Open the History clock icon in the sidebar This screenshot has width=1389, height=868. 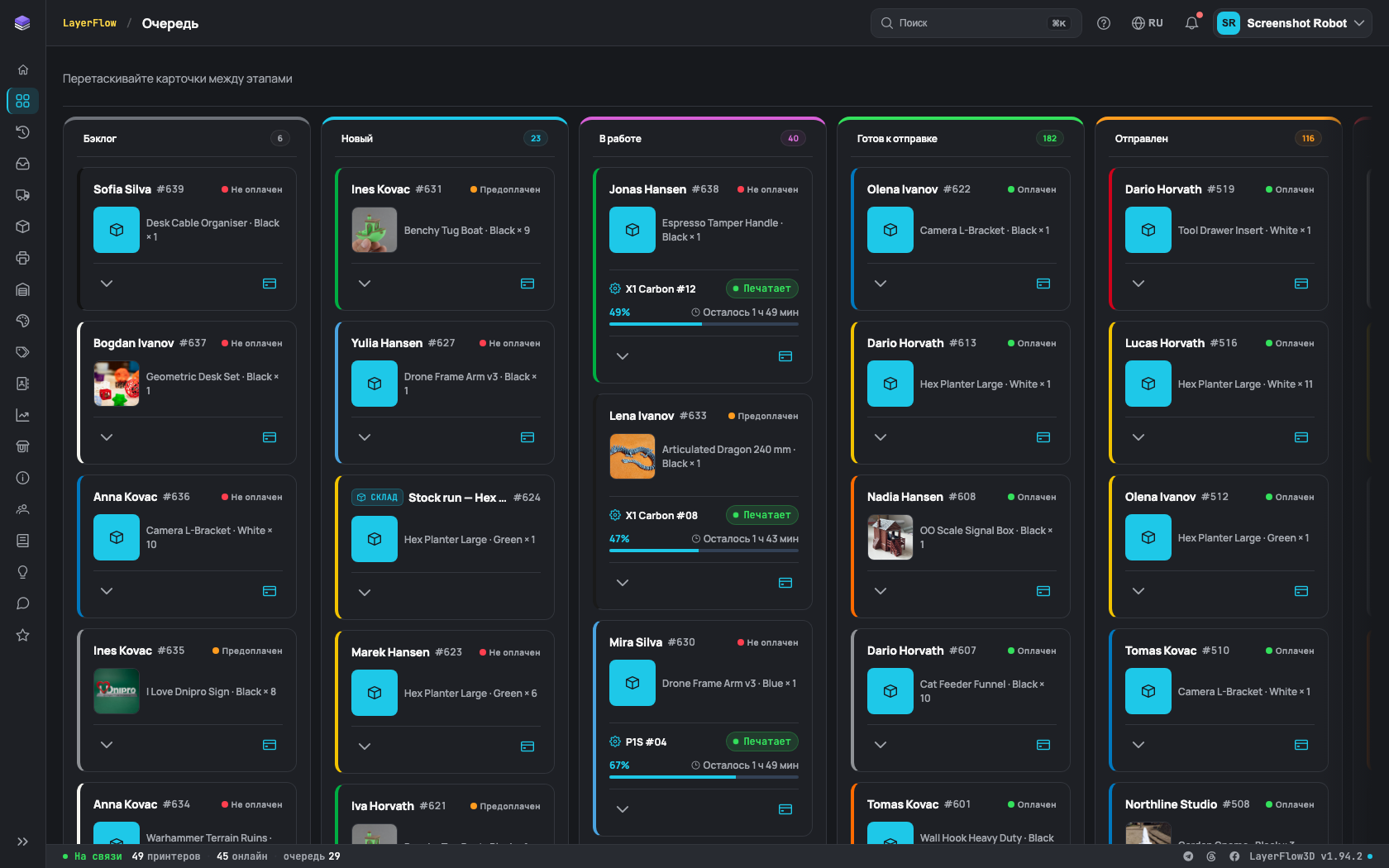(23, 132)
